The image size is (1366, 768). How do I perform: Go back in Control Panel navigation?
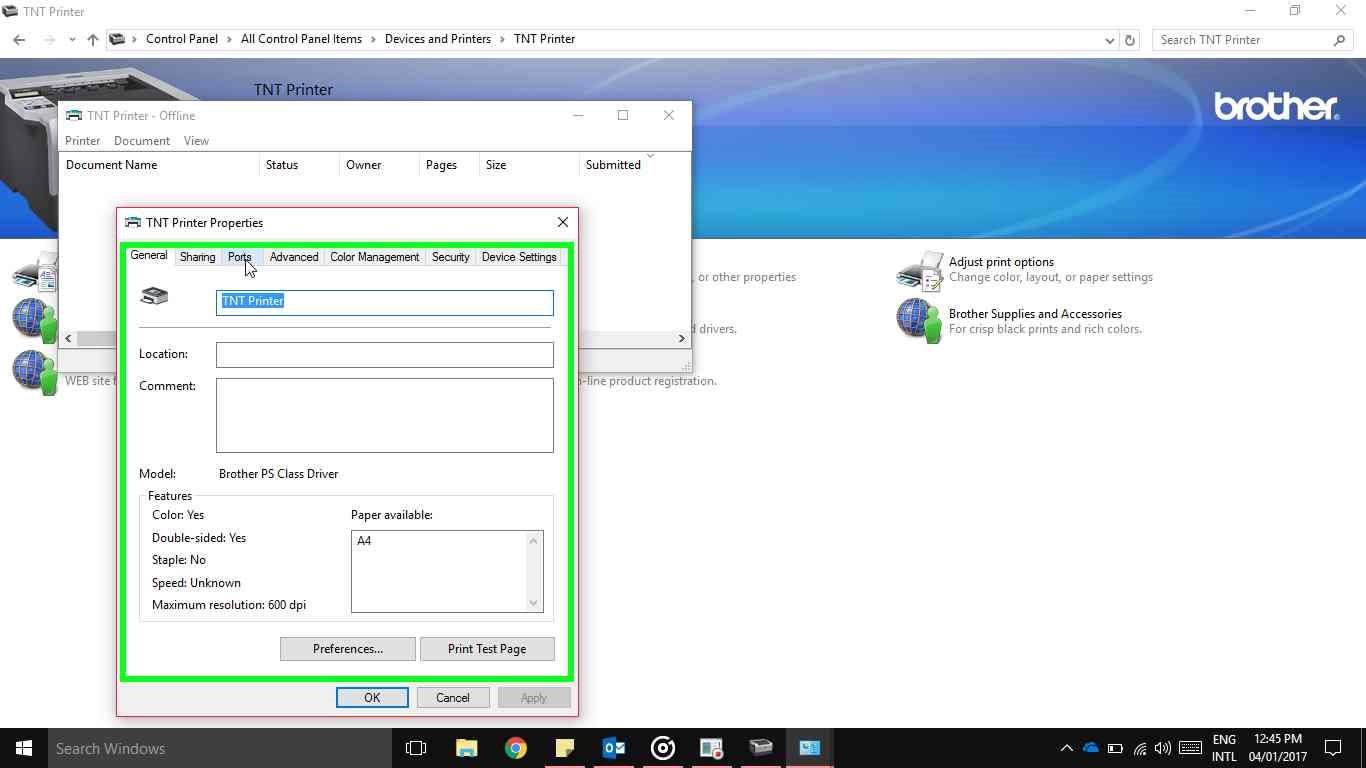point(19,40)
